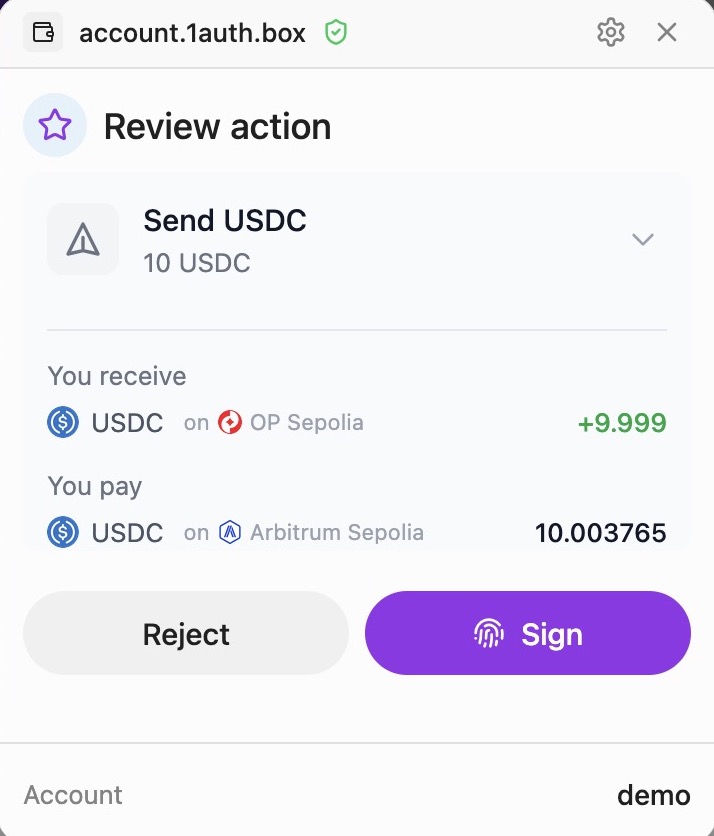
Task: Click the USDC coin icon under You pay
Action: coord(62,532)
